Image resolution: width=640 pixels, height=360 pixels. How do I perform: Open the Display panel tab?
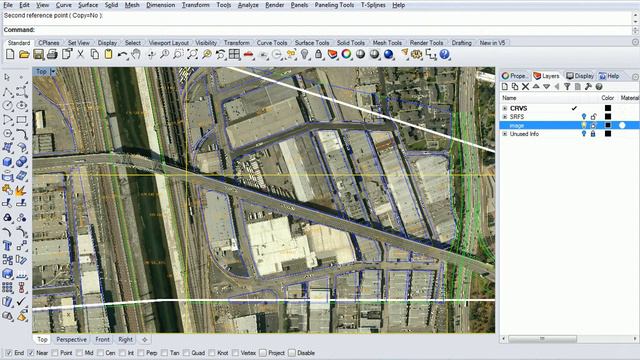click(580, 76)
